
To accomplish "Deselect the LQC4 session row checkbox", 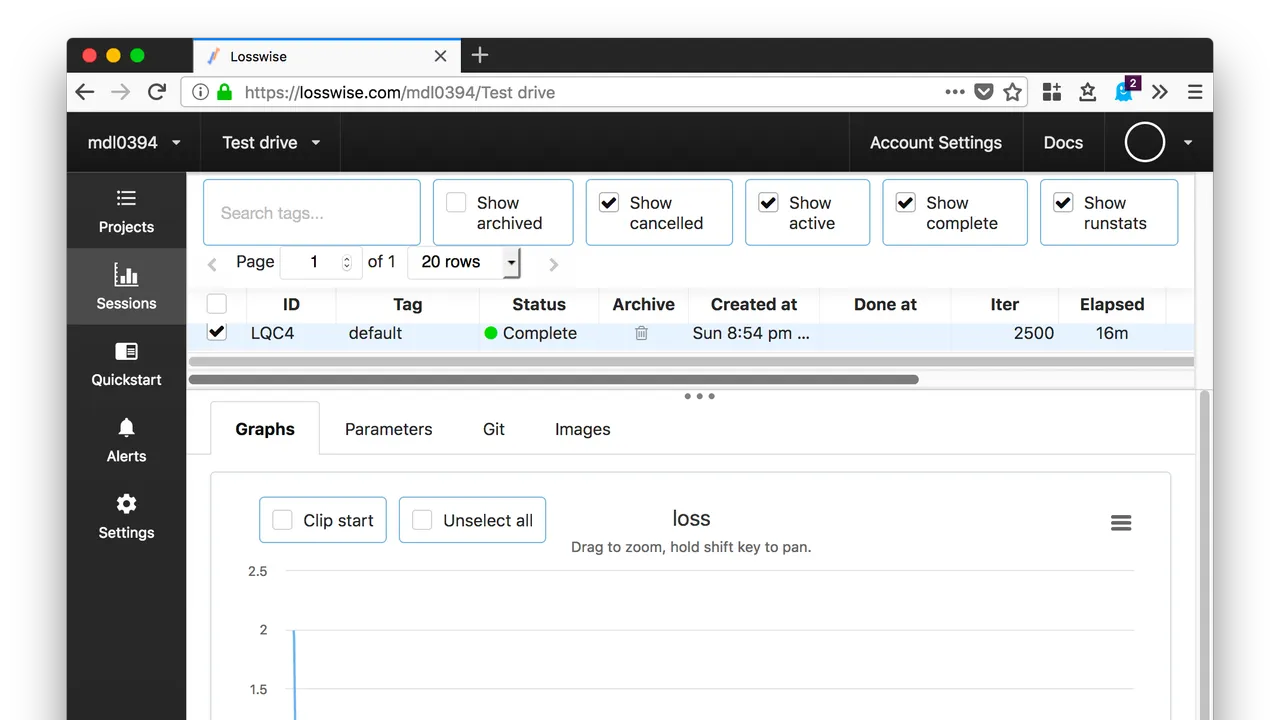I will [x=217, y=331].
